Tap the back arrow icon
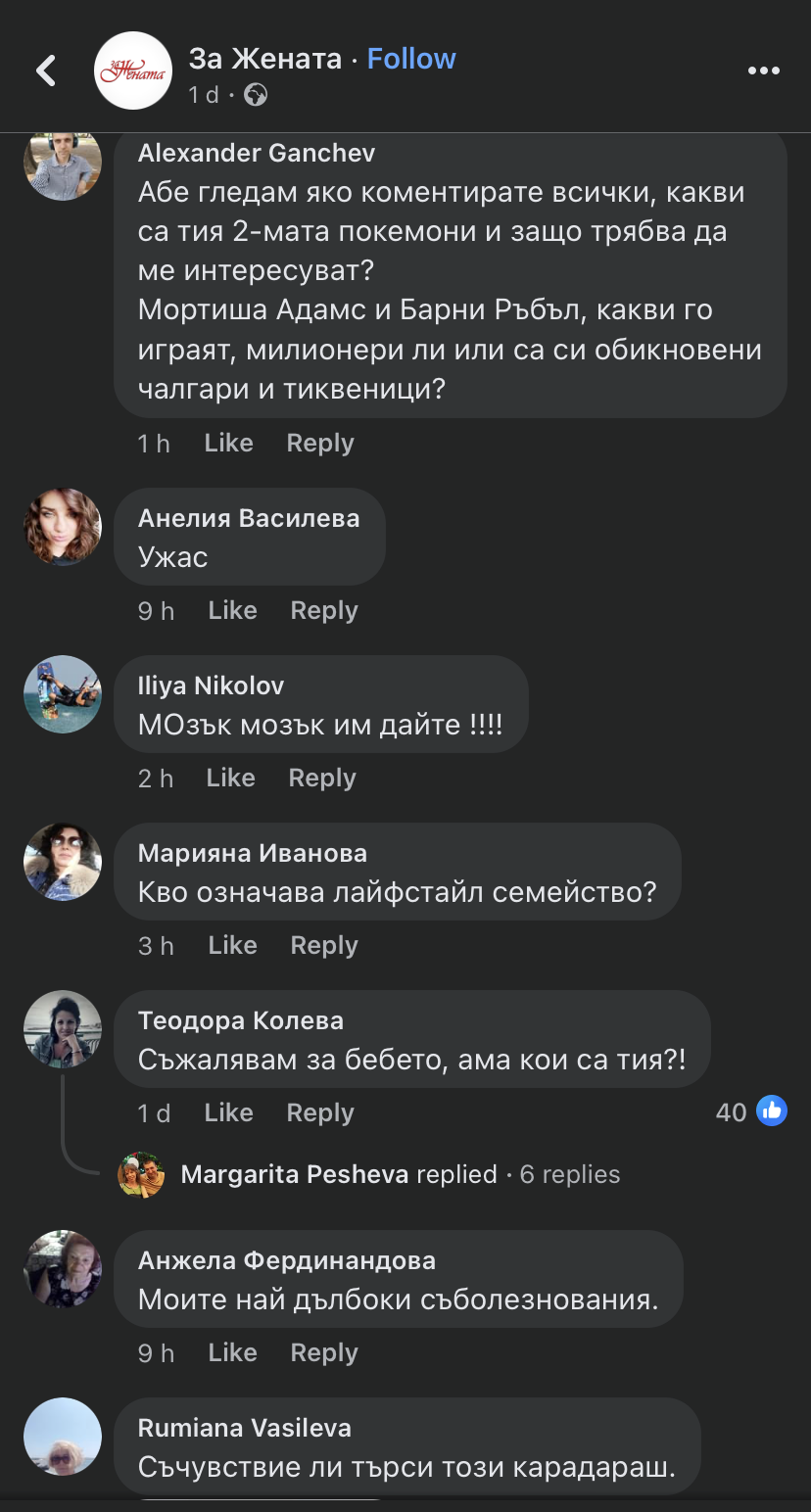 coord(46,71)
